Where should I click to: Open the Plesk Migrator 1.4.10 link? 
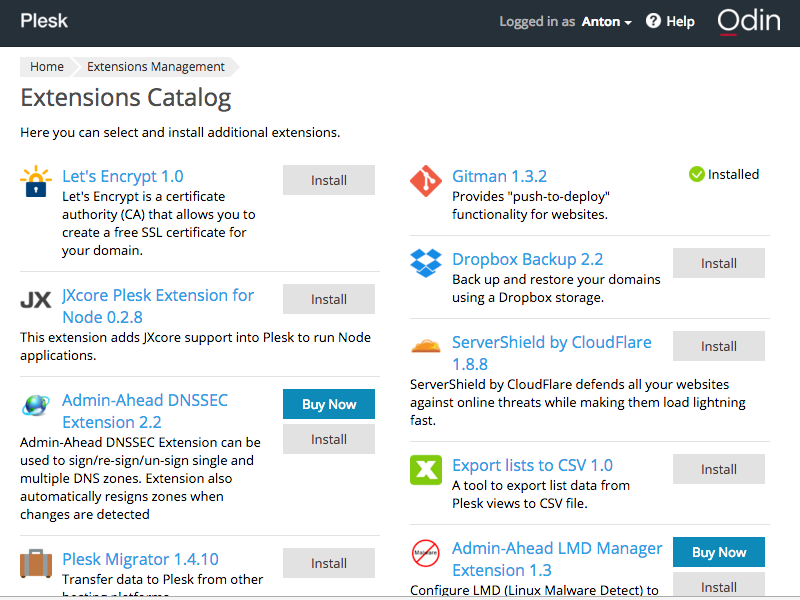[140, 559]
